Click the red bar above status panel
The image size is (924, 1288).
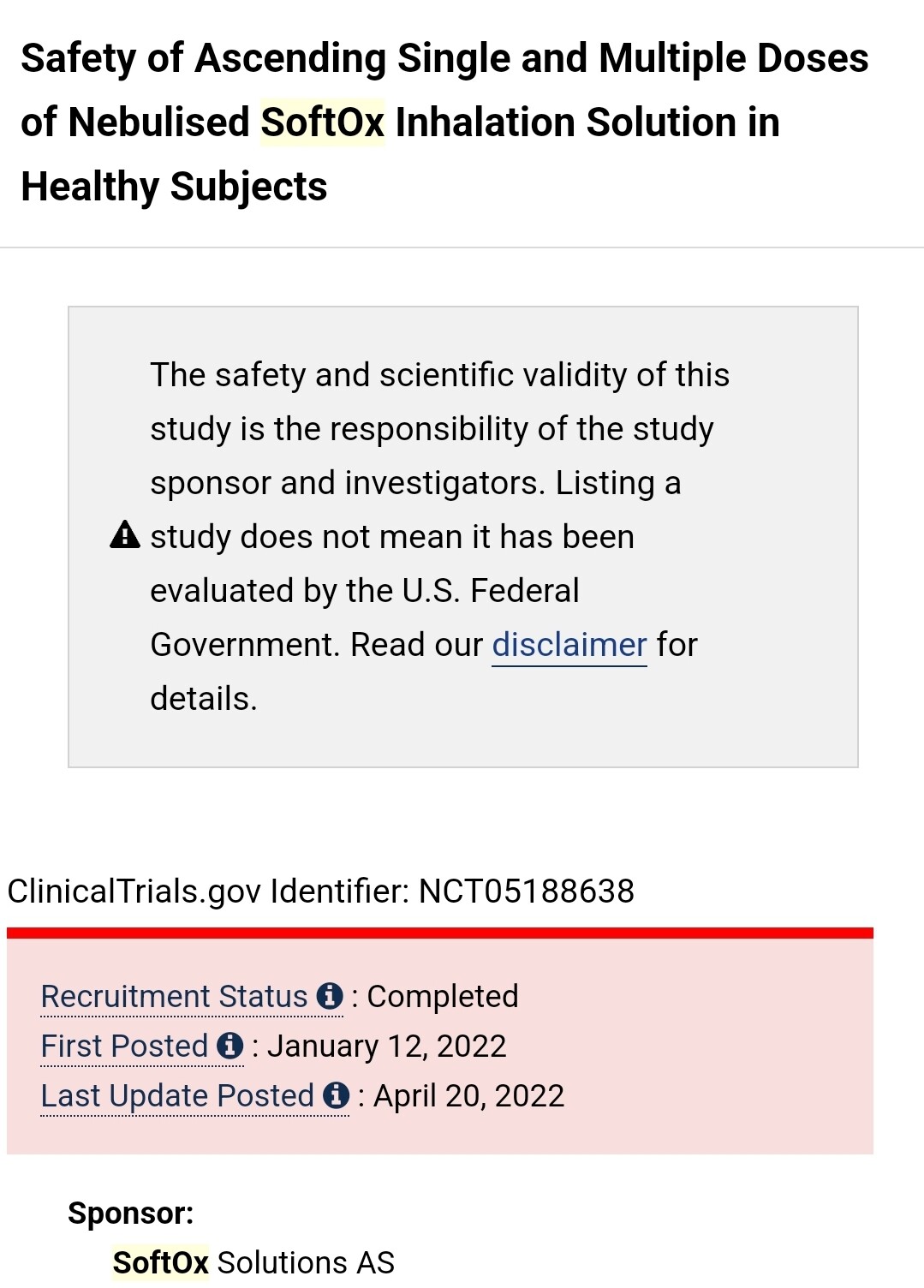[x=440, y=933]
